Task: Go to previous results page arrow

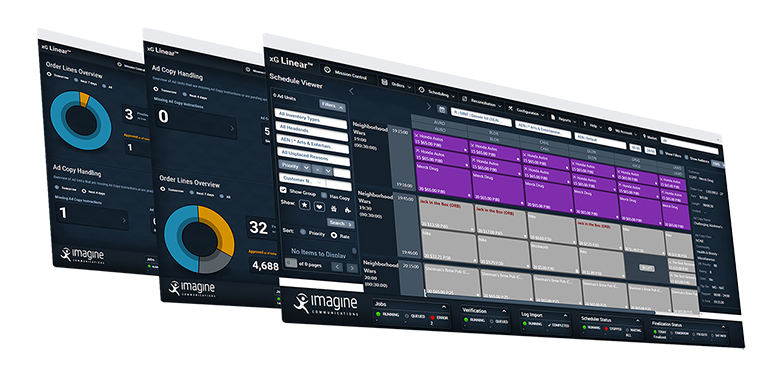Action: pos(337,267)
